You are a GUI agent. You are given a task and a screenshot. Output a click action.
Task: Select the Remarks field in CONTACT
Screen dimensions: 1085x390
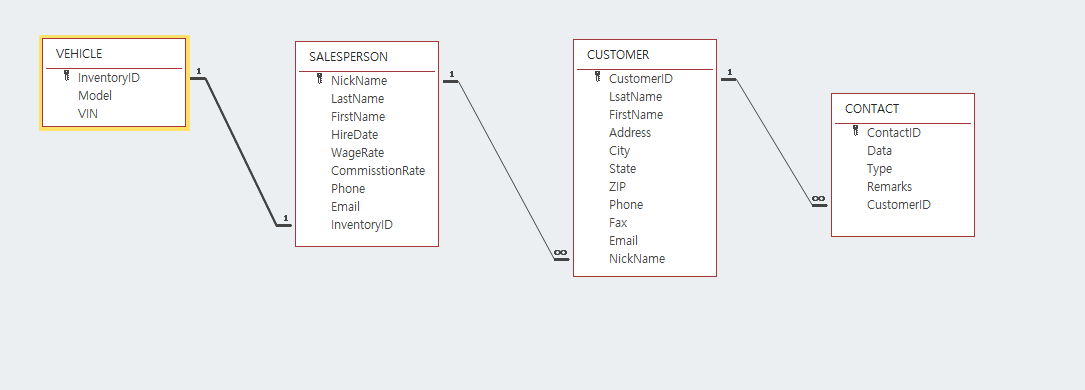[x=889, y=187]
